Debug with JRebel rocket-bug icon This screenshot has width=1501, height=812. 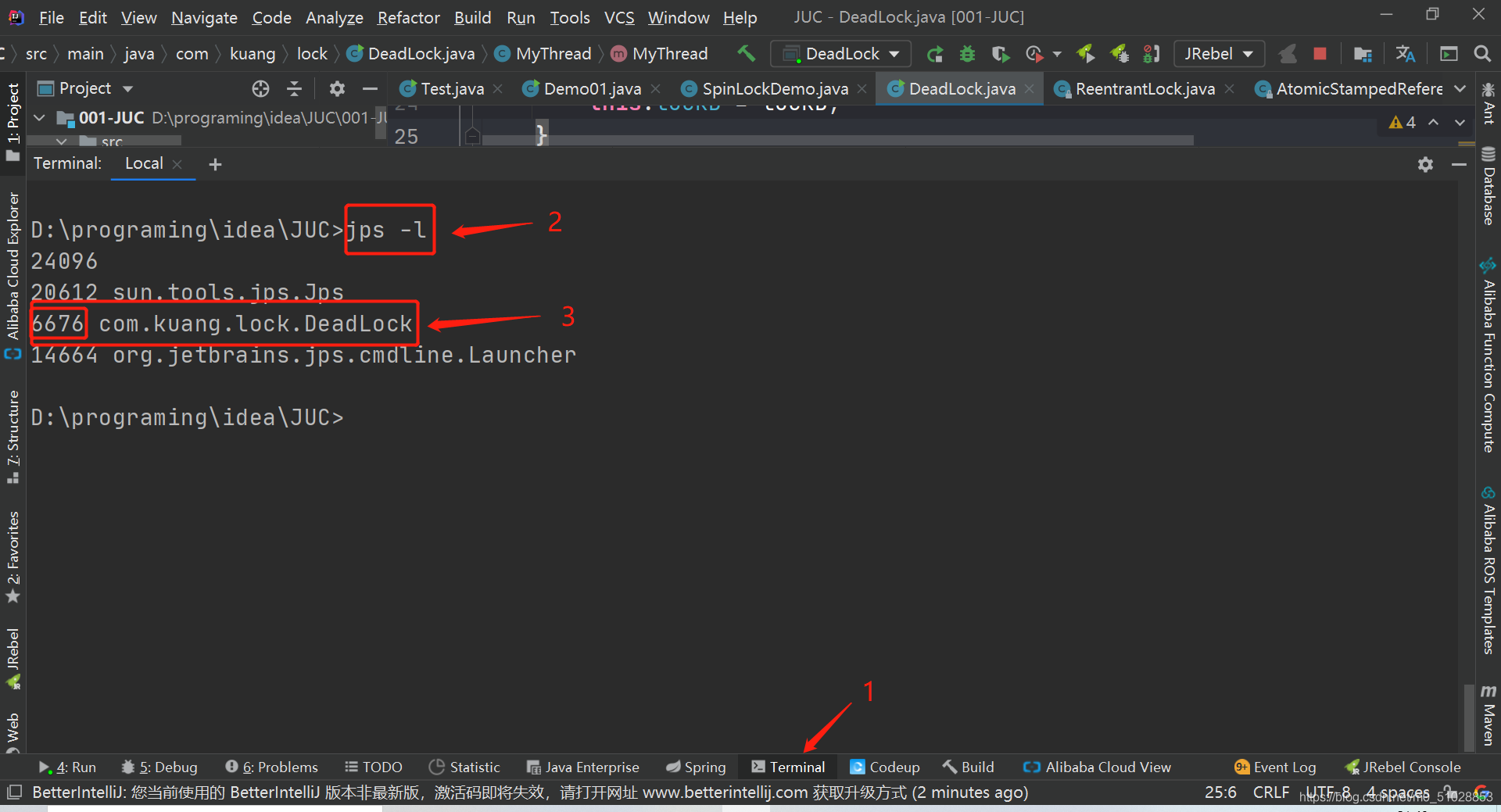tap(1119, 54)
